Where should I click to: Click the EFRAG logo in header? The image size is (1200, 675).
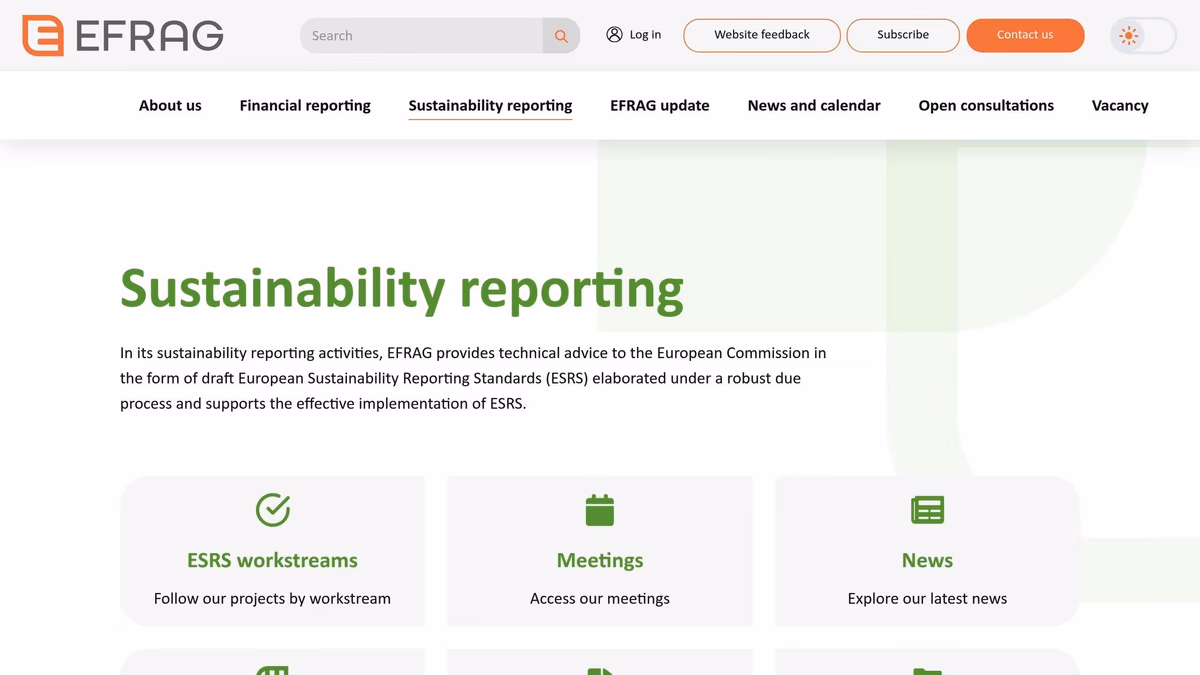tap(122, 36)
